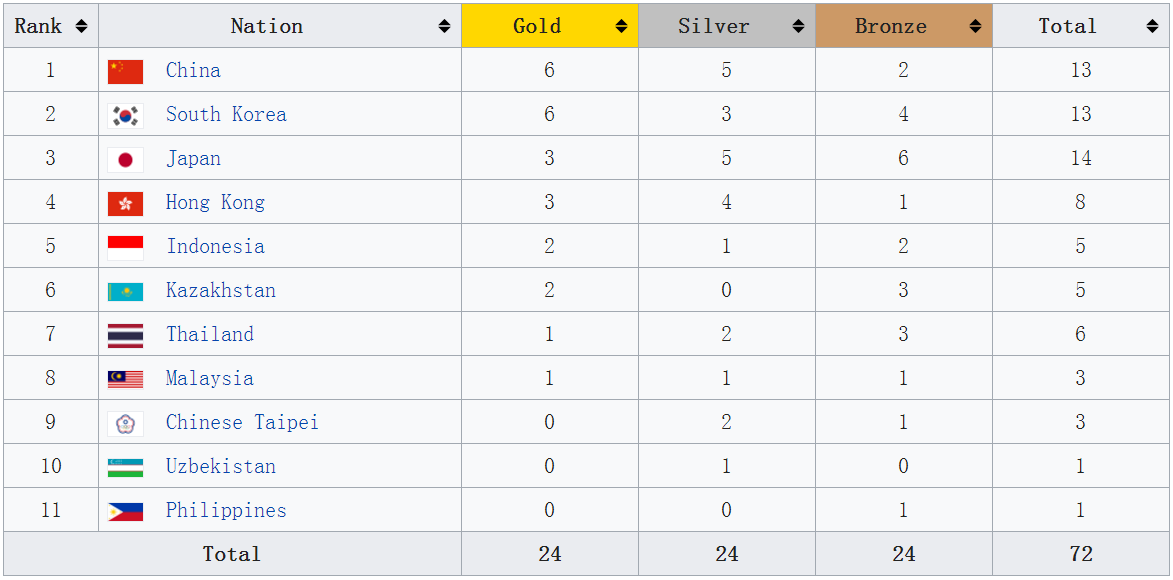This screenshot has height=580, width=1173.
Task: Click the grand total cell 72
Action: click(x=1080, y=554)
